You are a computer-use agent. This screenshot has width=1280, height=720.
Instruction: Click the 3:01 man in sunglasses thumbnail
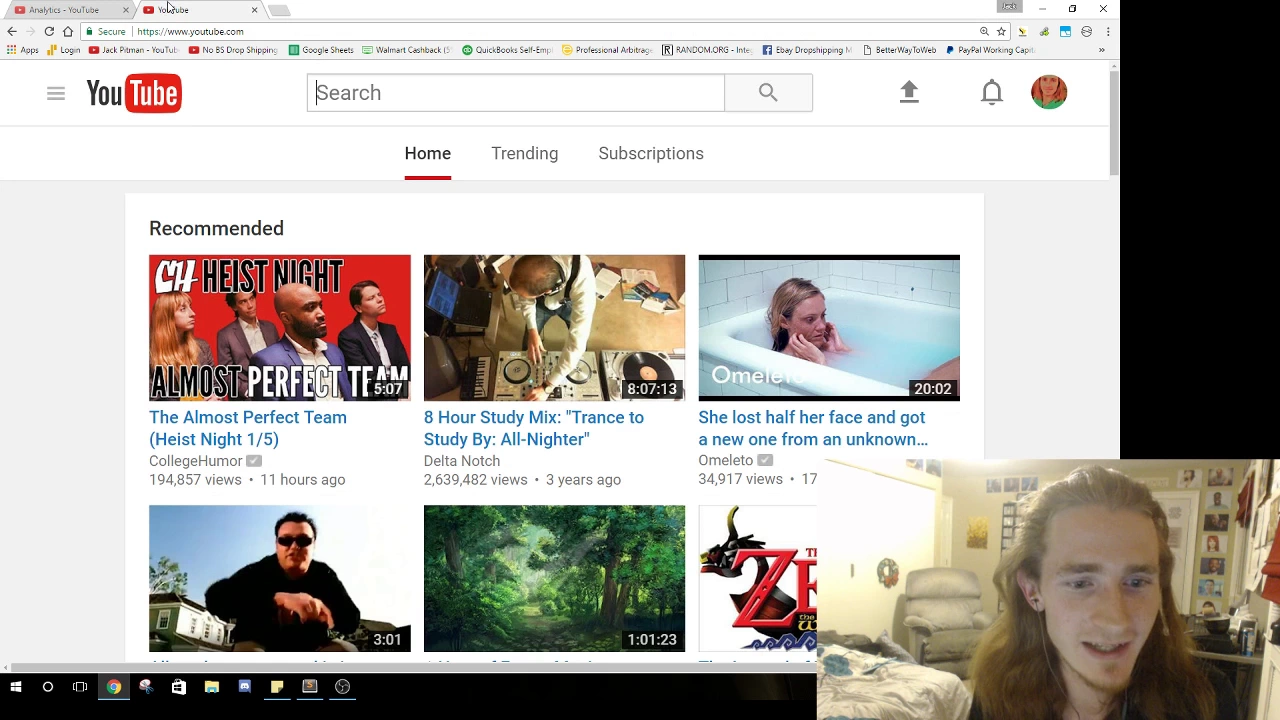click(x=280, y=578)
